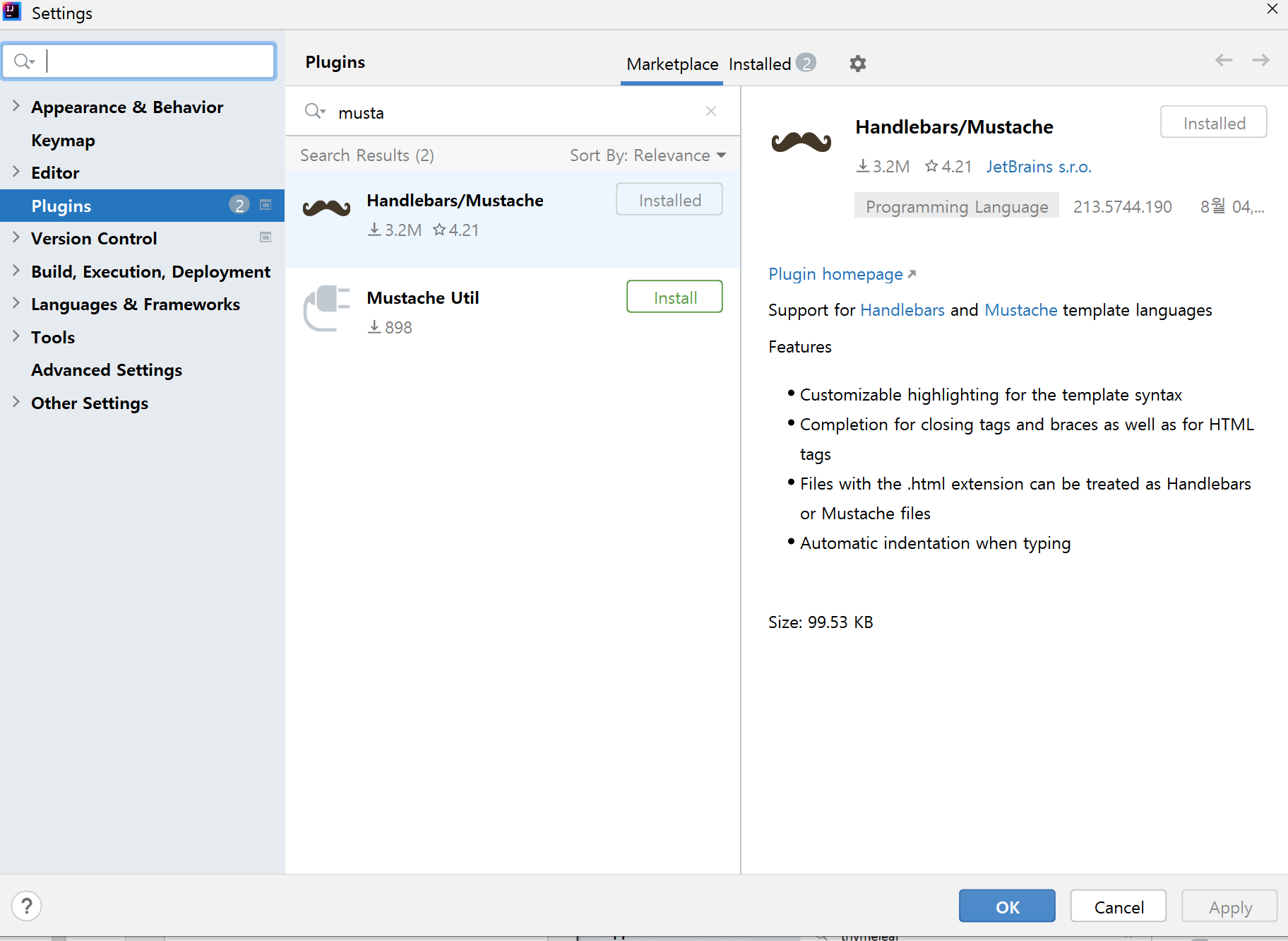Image resolution: width=1288 pixels, height=941 pixels.
Task: Click the Size: 99.53 KB text
Action: (821, 622)
